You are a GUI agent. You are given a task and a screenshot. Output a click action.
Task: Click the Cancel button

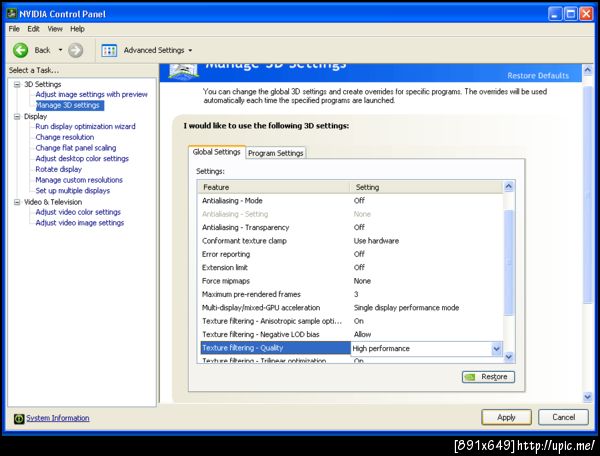(563, 417)
